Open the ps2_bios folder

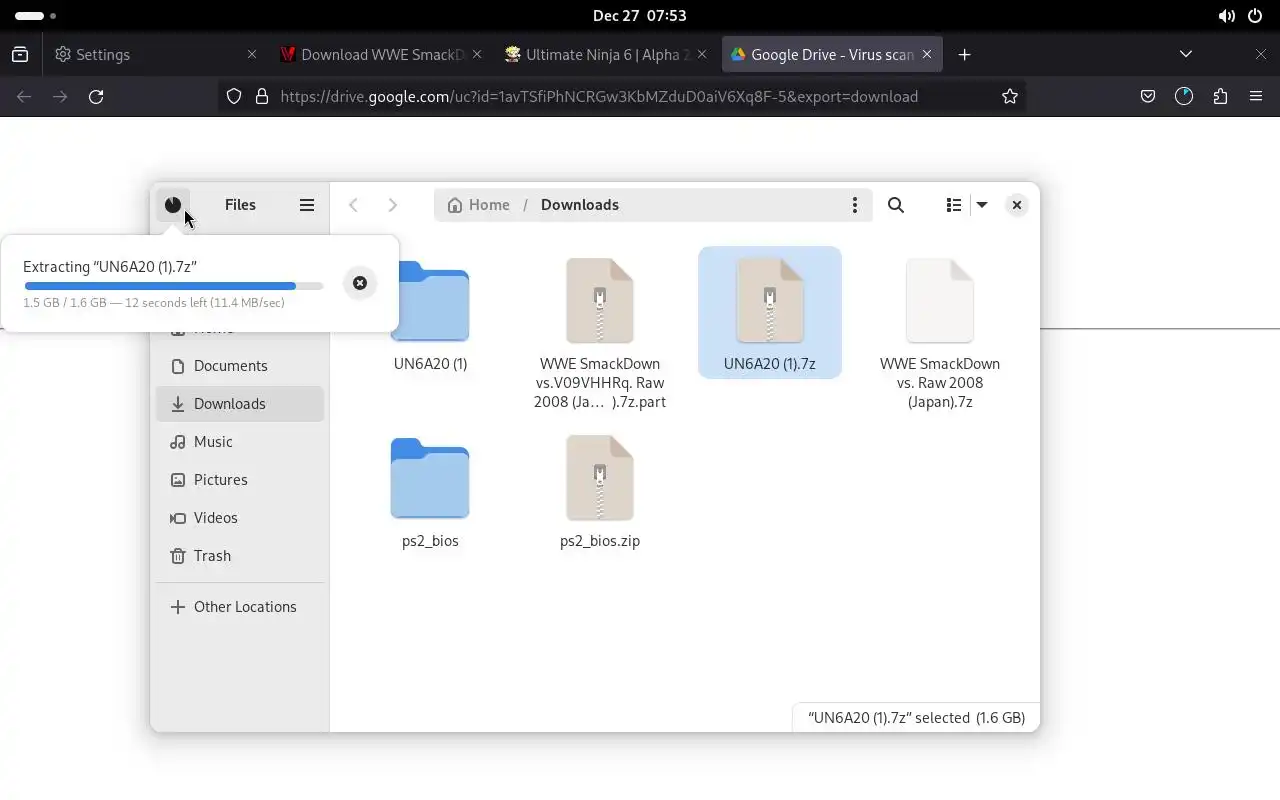coord(430,492)
